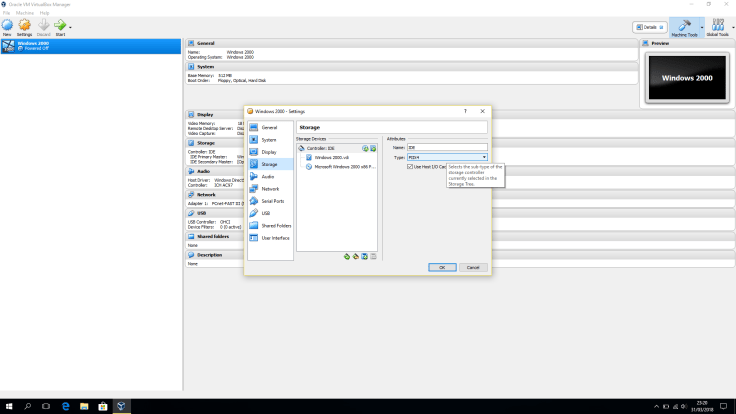Open the Machine menu
This screenshot has height=414, width=736.
pyautogui.click(x=22, y=13)
